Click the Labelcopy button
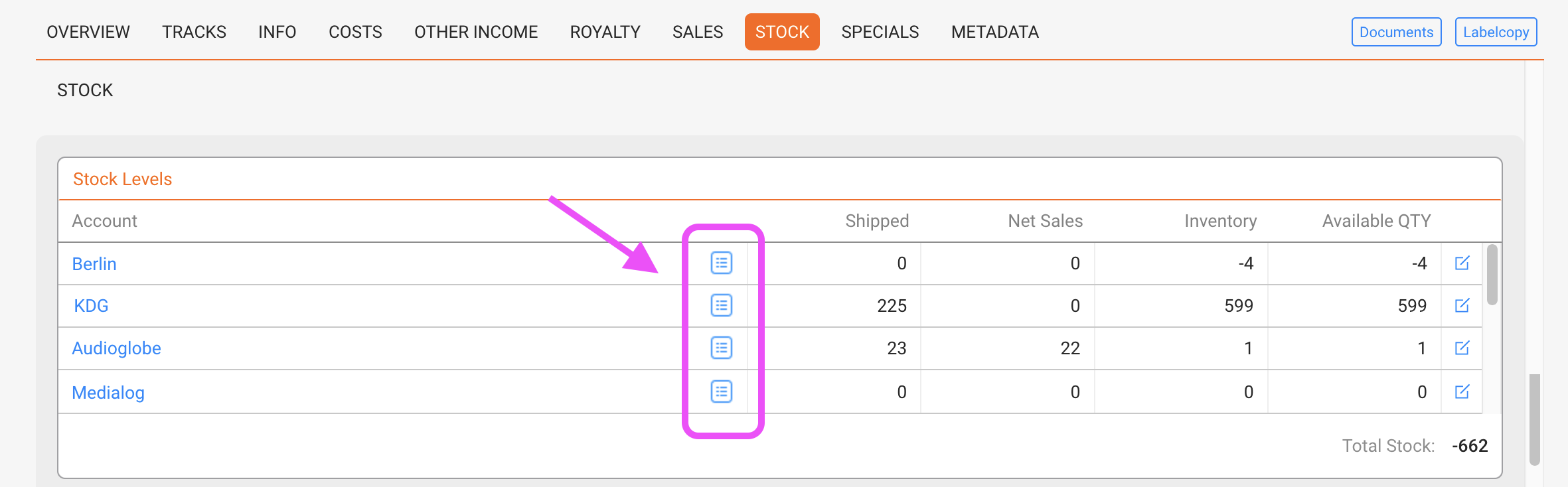 (1496, 32)
